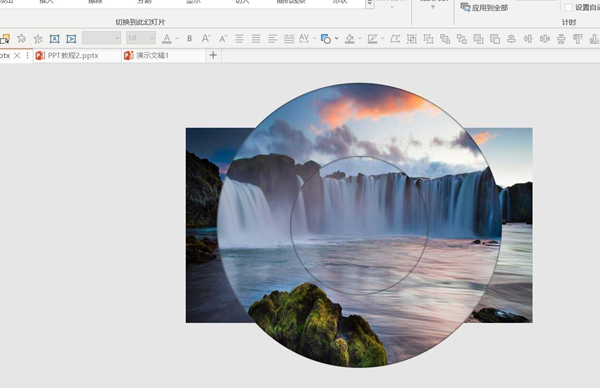Expand the character spacing dropdown arrow

(x=315, y=38)
